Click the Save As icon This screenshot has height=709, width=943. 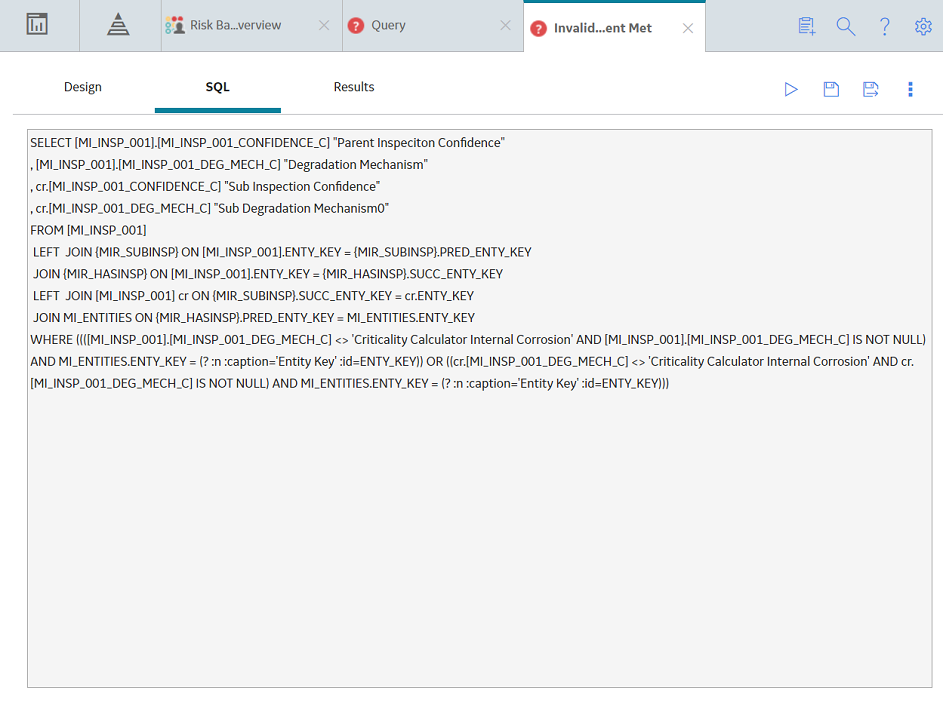point(871,90)
